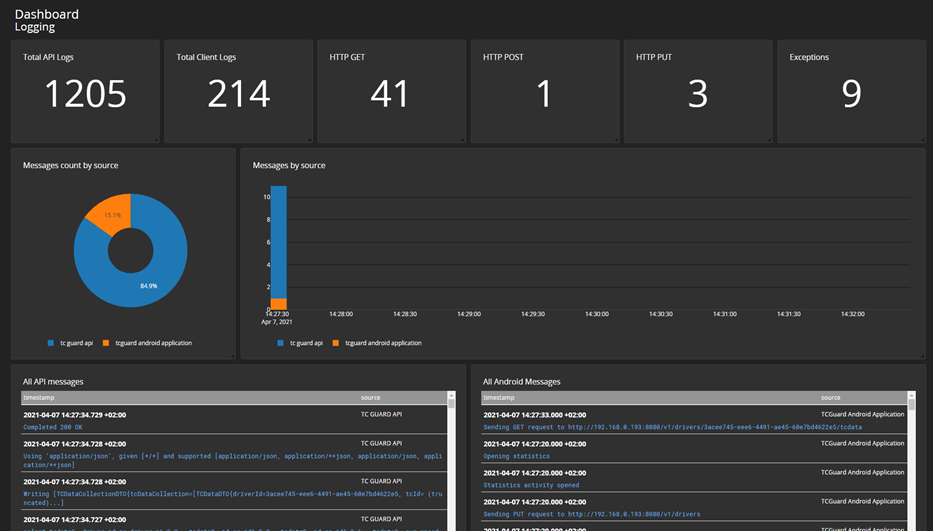
Task: Click the resize handle of Total API Logs widget
Action: 156,140
